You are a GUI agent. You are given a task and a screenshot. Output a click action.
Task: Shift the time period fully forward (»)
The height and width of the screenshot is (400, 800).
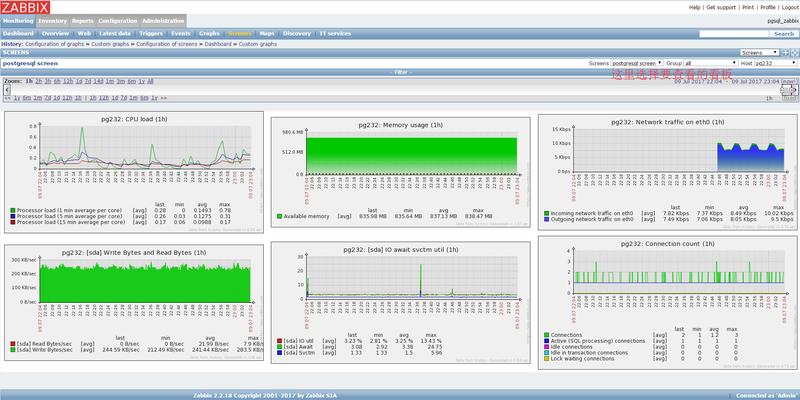pos(164,98)
